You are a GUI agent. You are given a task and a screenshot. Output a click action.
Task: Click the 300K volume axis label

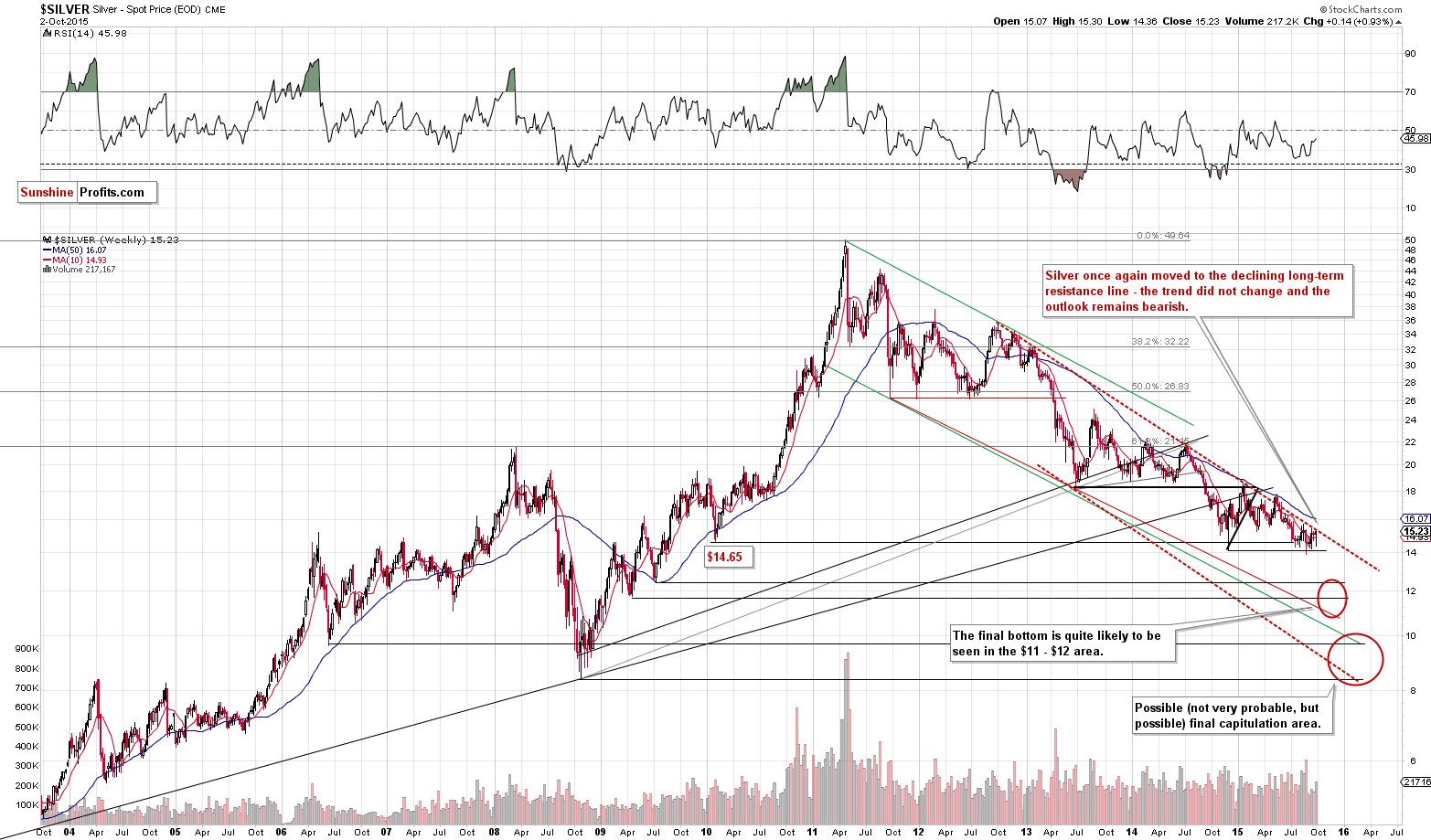27,766
